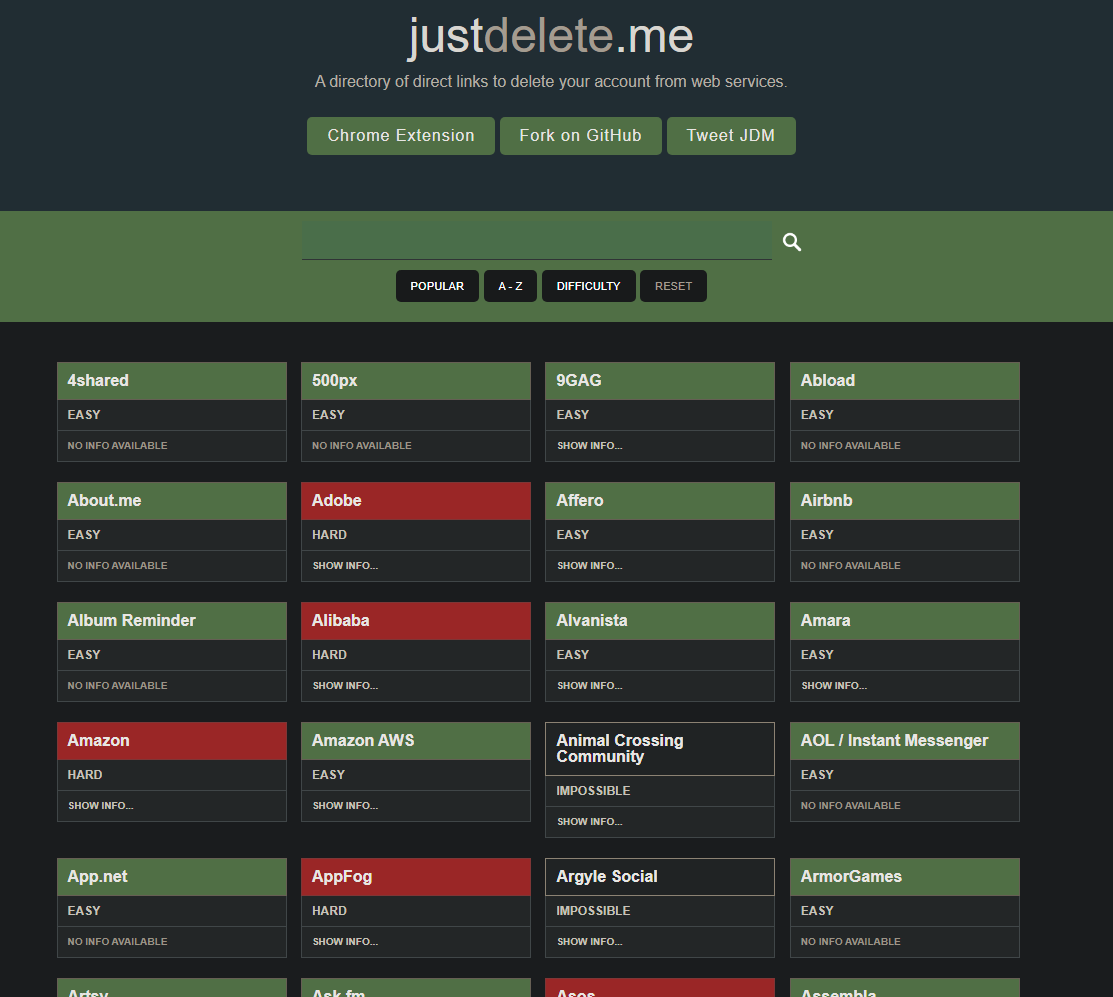Image resolution: width=1113 pixels, height=997 pixels.
Task: Click the directory tagline text
Action: pos(551,82)
